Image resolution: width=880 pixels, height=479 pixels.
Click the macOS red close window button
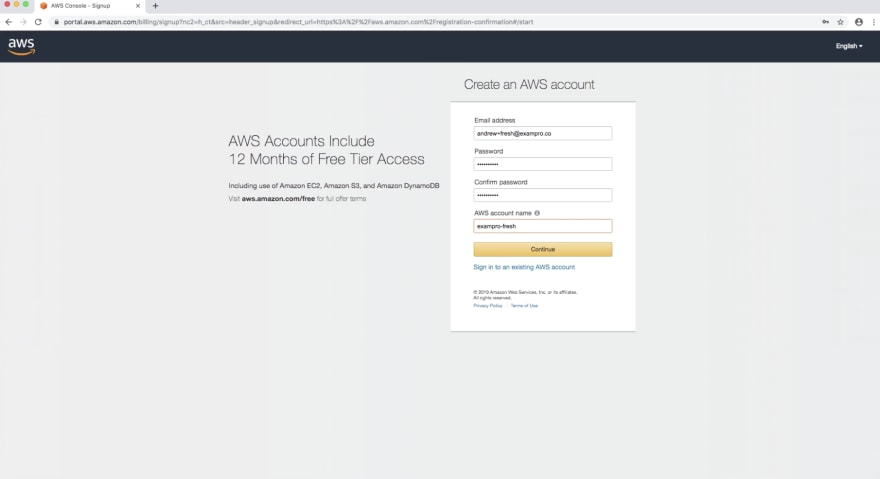[7, 4]
